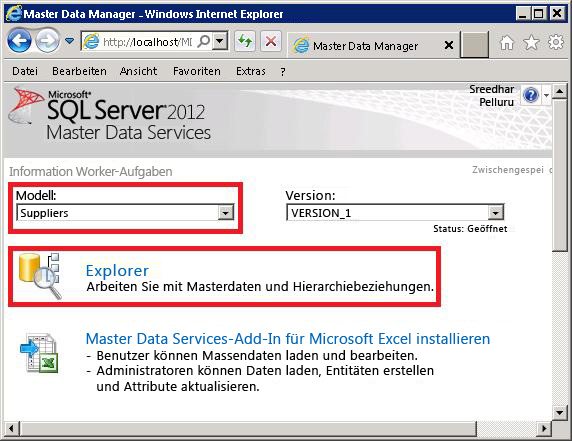Click vertical scrollbar down arrow

[560, 413]
